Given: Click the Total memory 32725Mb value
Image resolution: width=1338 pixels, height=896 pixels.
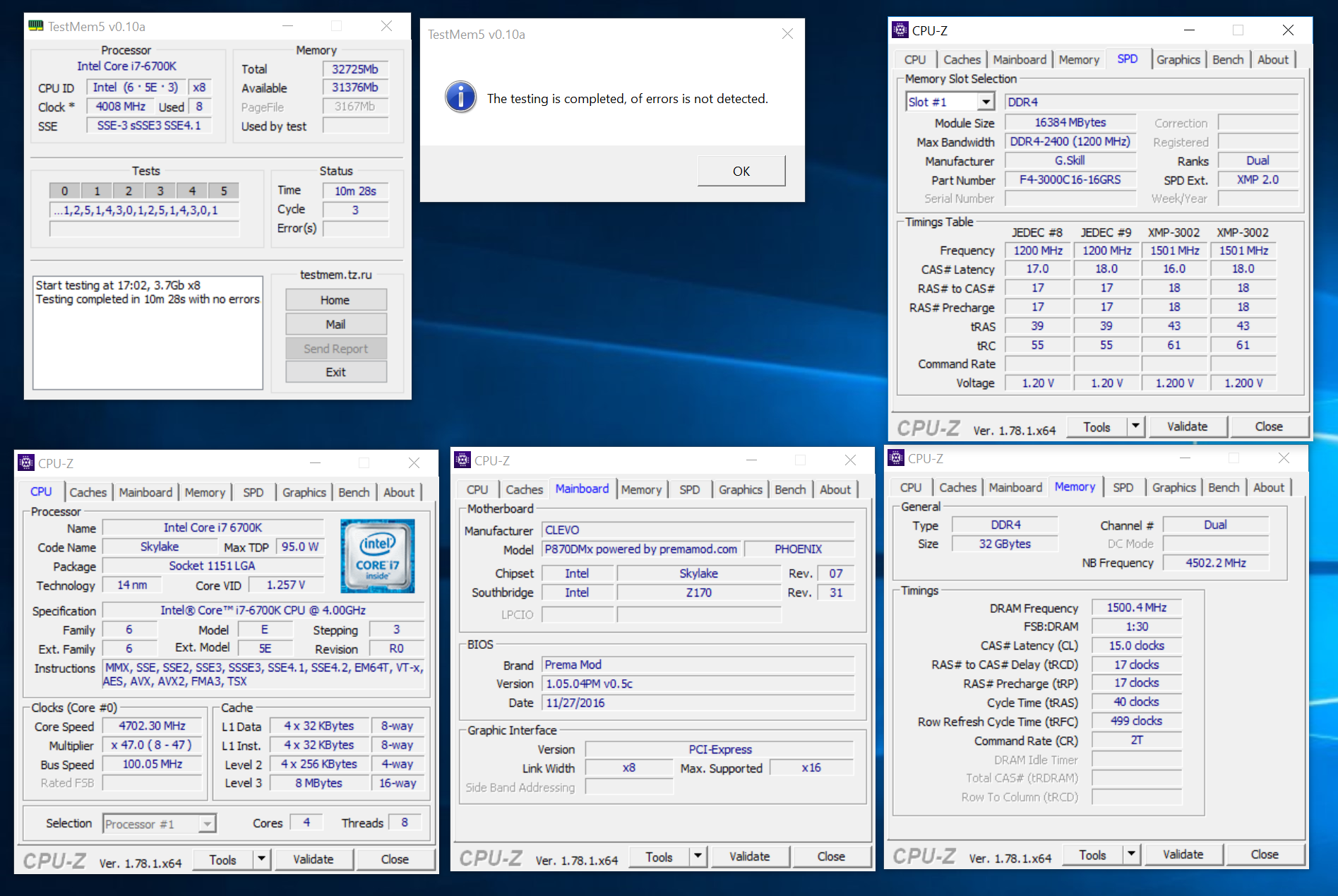Looking at the screenshot, I should 356,69.
